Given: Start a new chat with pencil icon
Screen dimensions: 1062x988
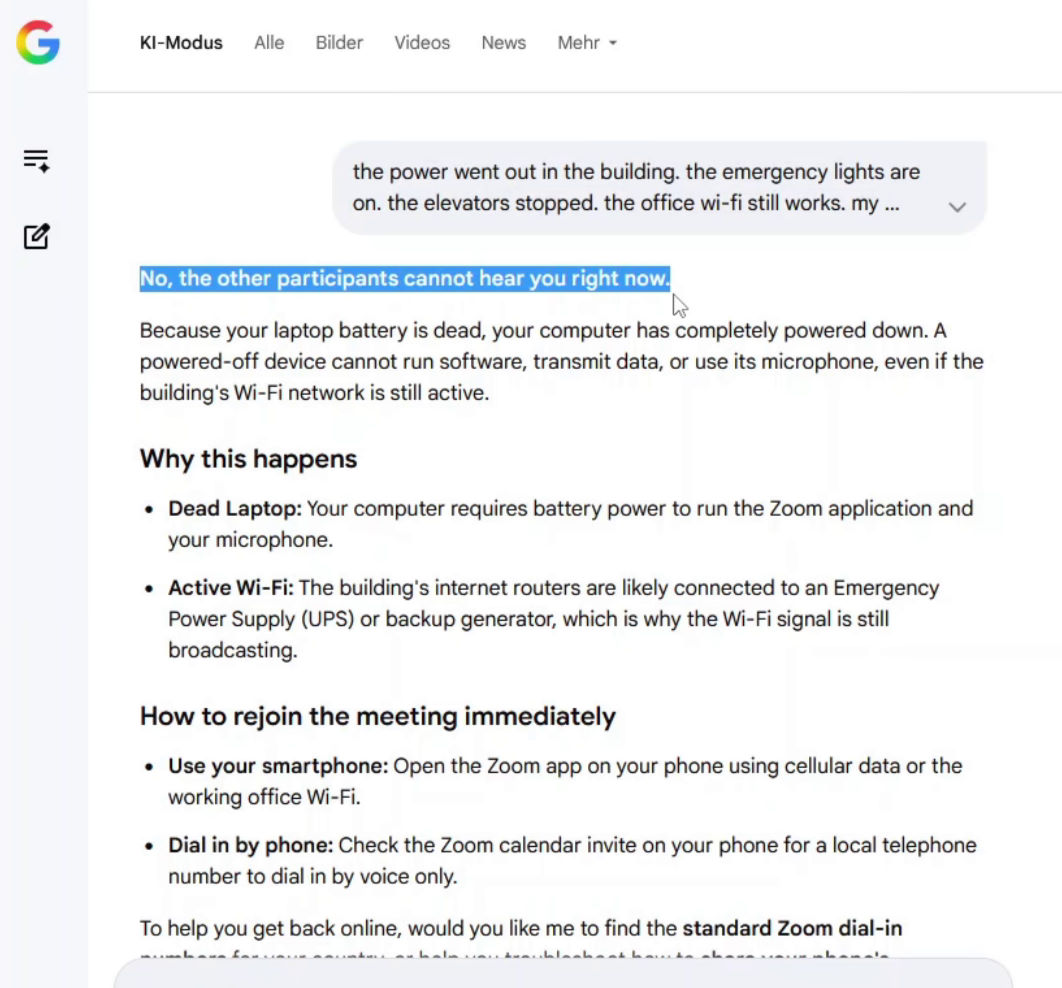Looking at the screenshot, I should click(37, 236).
